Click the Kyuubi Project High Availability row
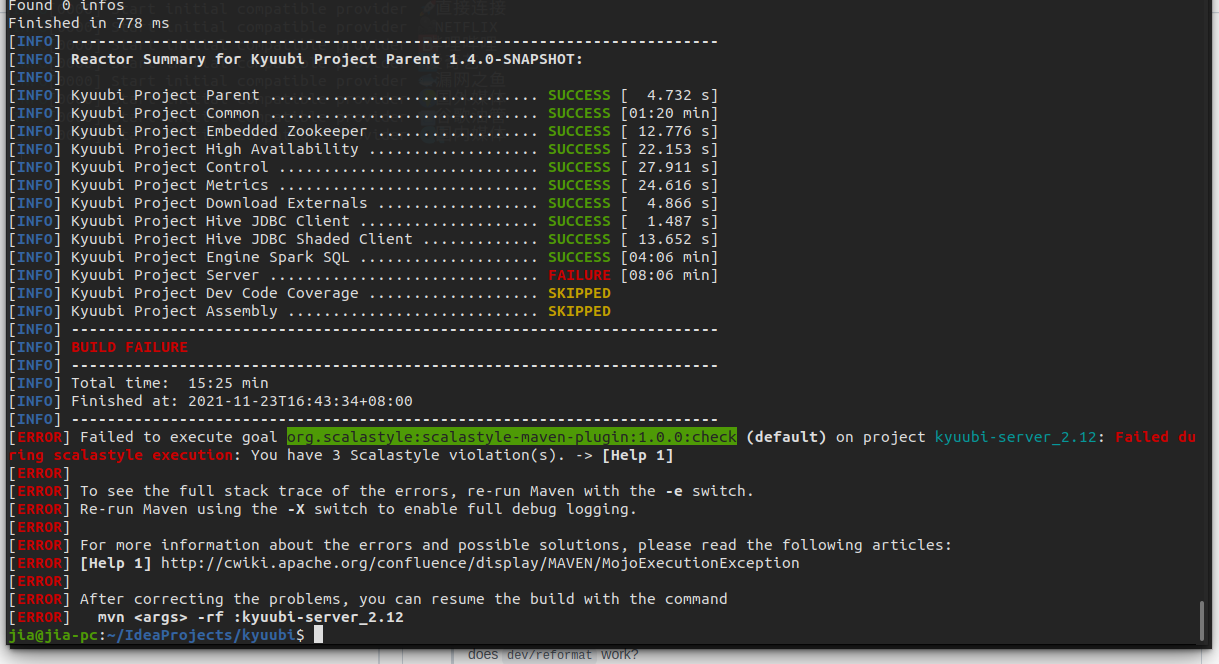This screenshot has height=664, width=1219. [x=363, y=149]
